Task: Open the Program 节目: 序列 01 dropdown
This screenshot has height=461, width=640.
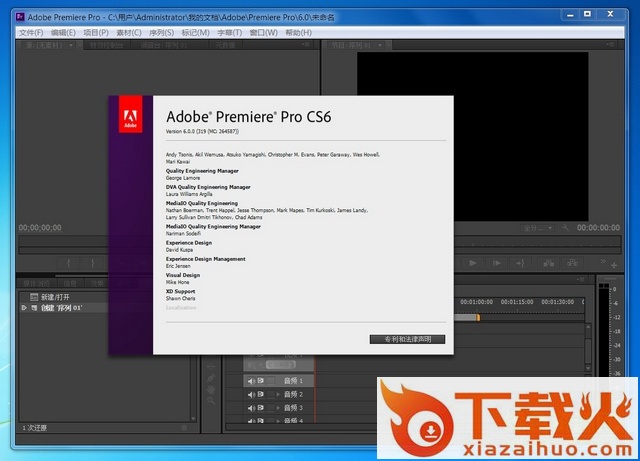Action: [380, 45]
